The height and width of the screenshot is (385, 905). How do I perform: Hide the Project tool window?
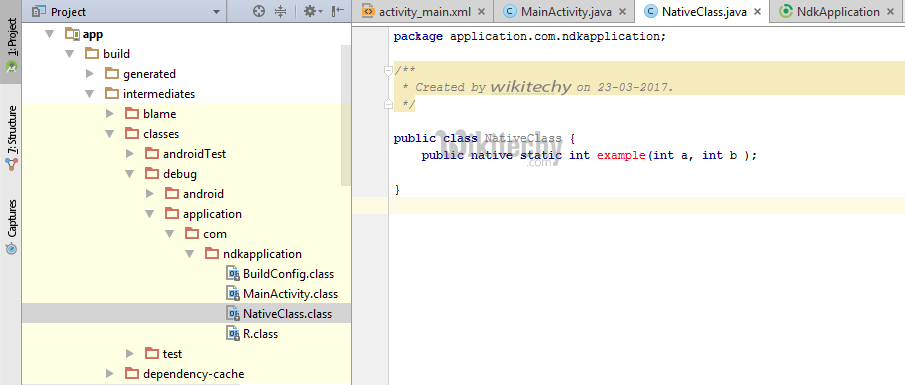(339, 11)
